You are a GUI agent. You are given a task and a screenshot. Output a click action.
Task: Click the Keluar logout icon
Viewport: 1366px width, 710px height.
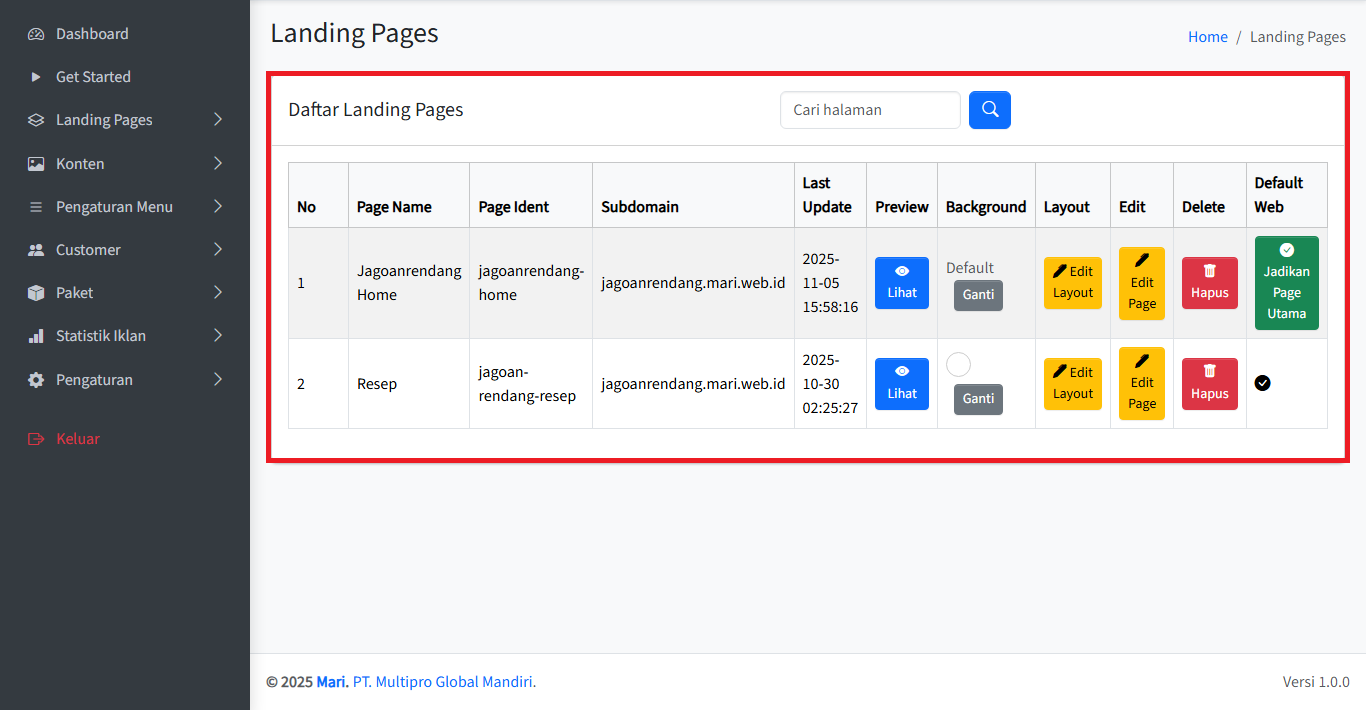[36, 439]
